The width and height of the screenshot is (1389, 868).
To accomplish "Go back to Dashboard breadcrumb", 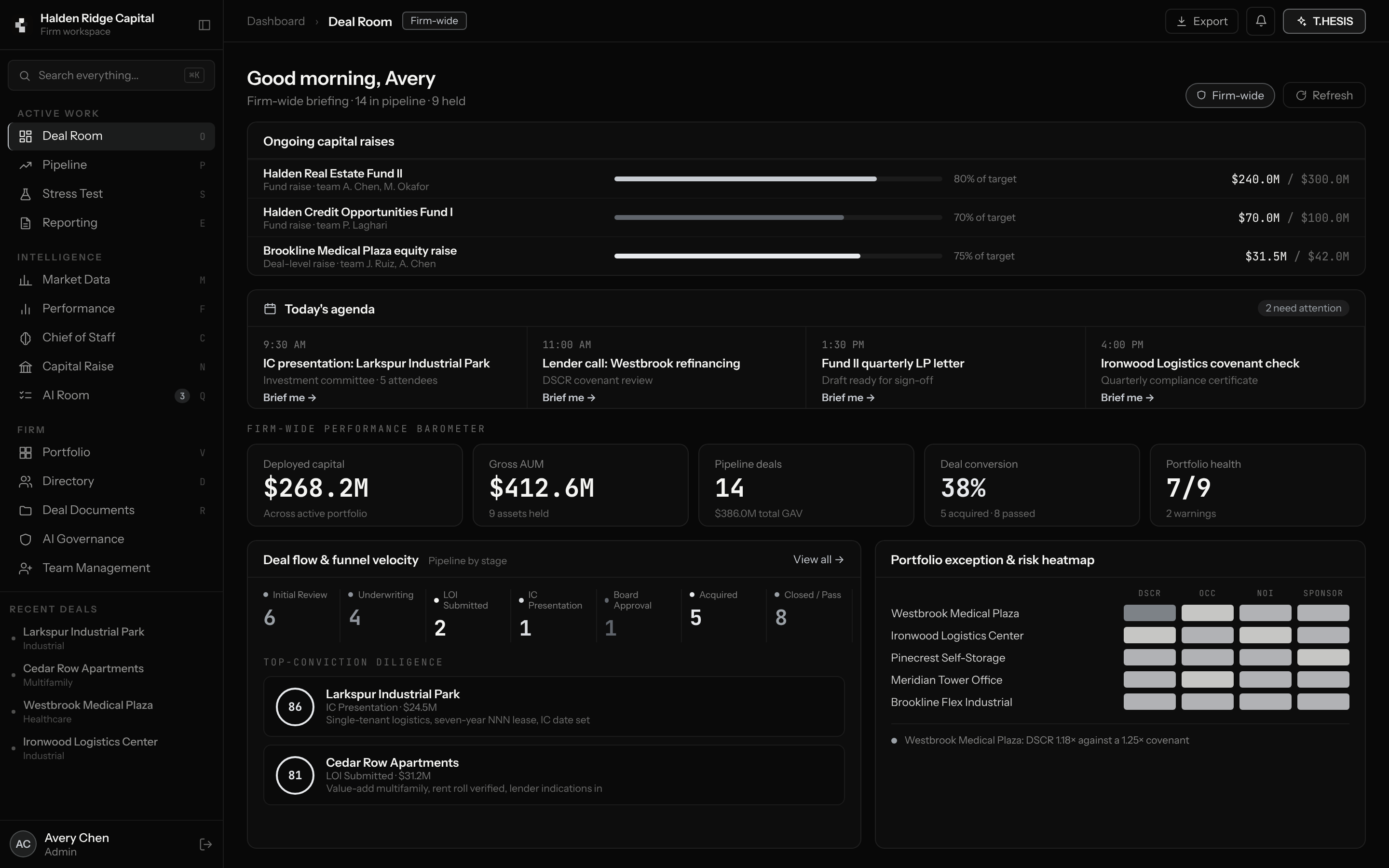I will [275, 21].
